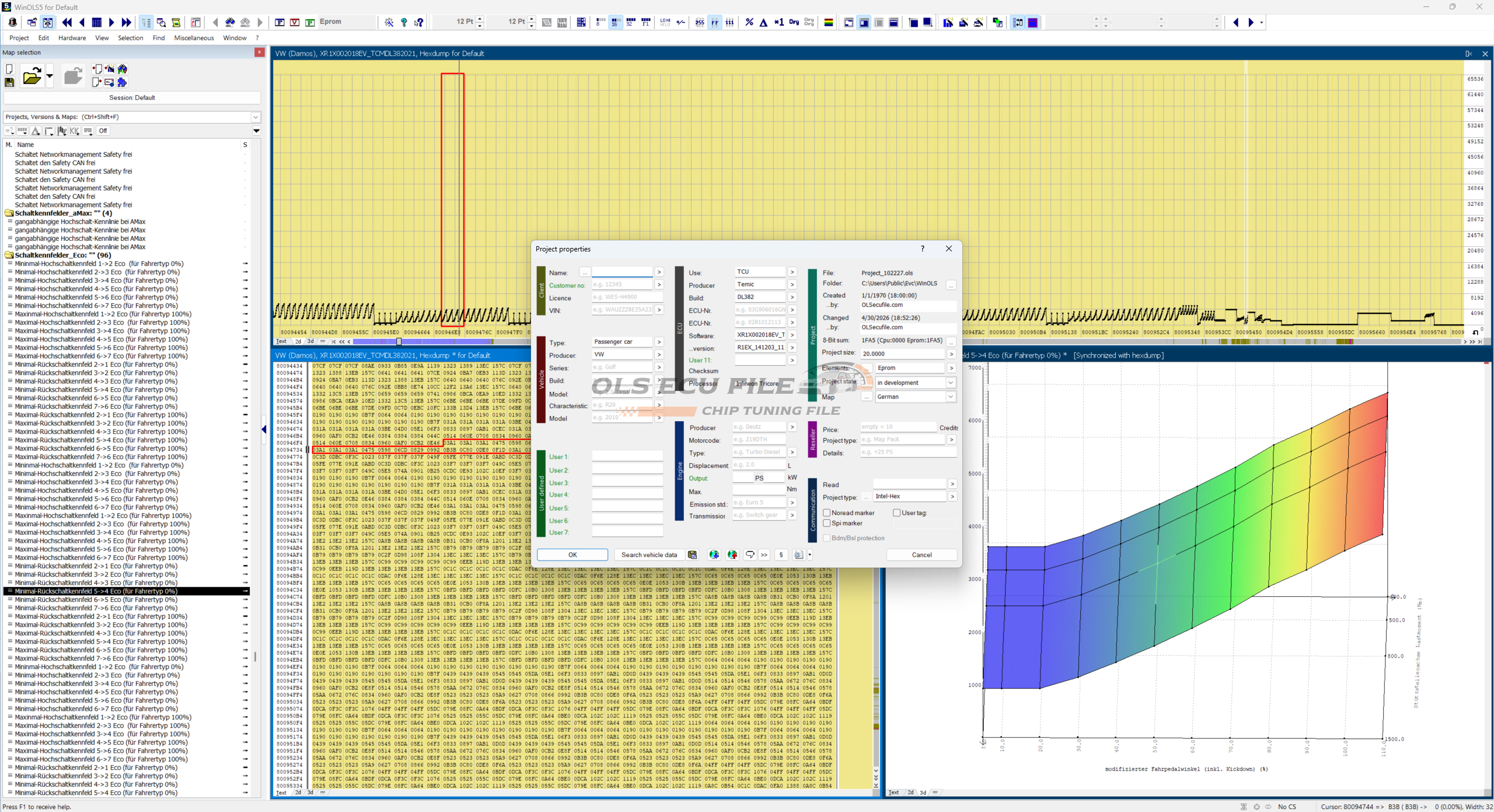The width and height of the screenshot is (1494, 812).
Task: Click the horizontal position slider under the 2d graph
Action: 399,341
